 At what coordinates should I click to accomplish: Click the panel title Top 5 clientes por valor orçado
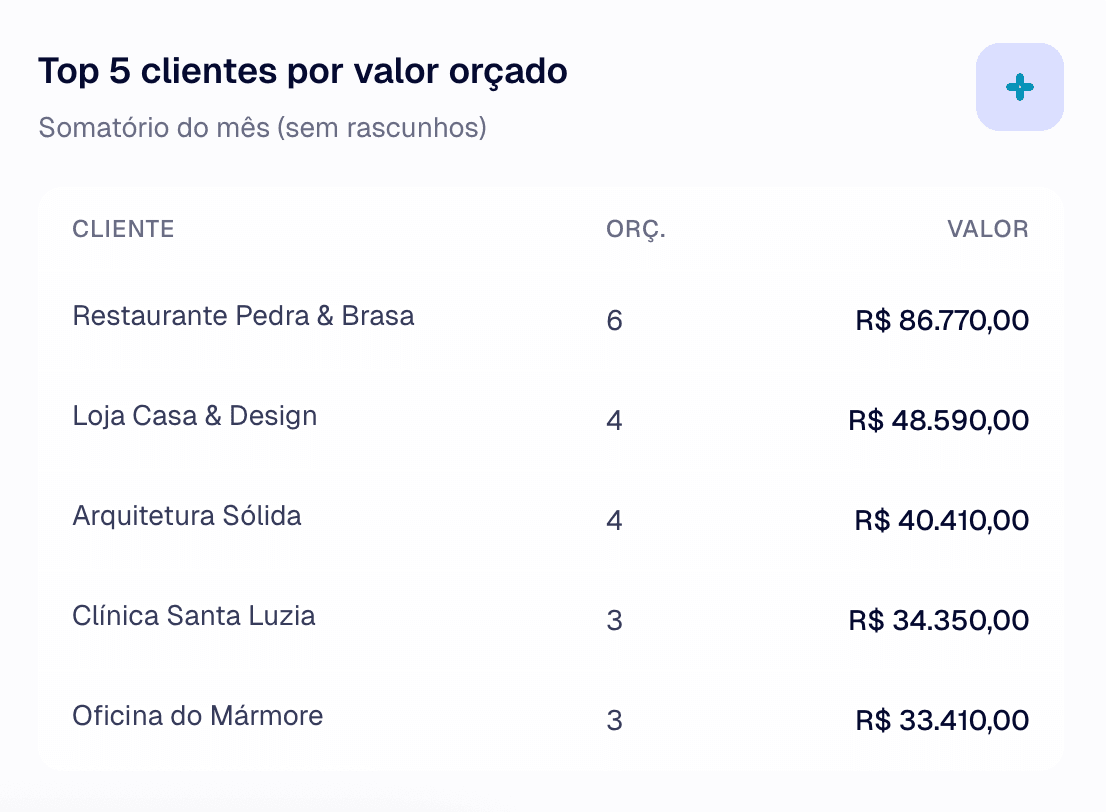(x=302, y=71)
